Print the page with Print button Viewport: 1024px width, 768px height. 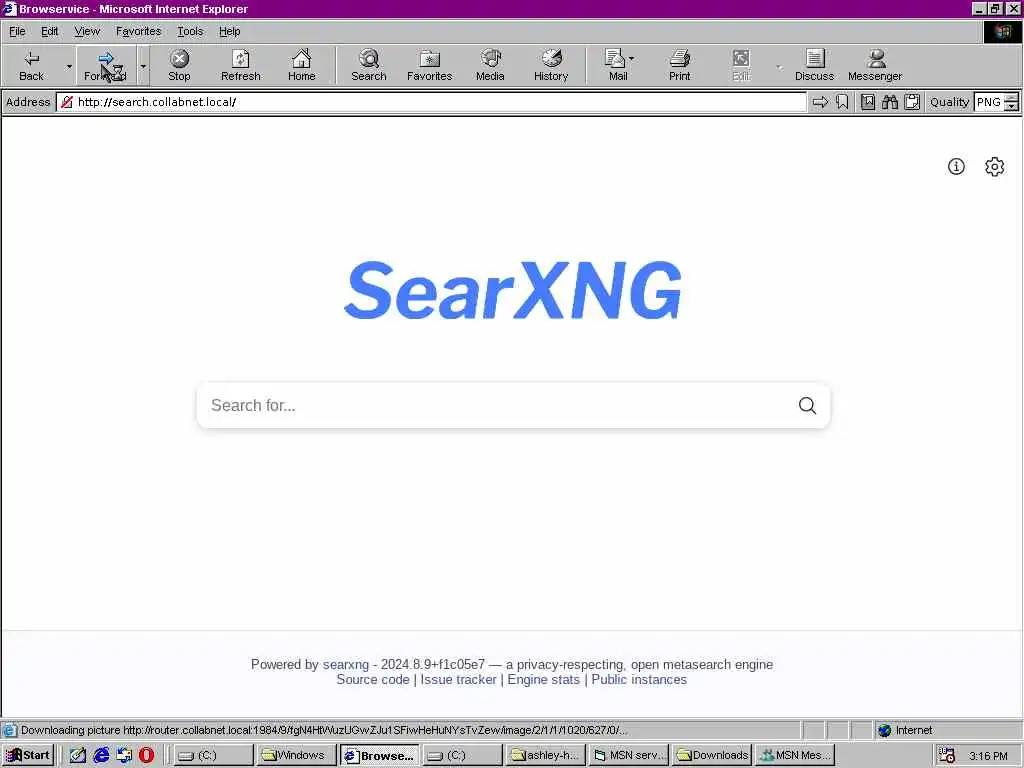679,65
